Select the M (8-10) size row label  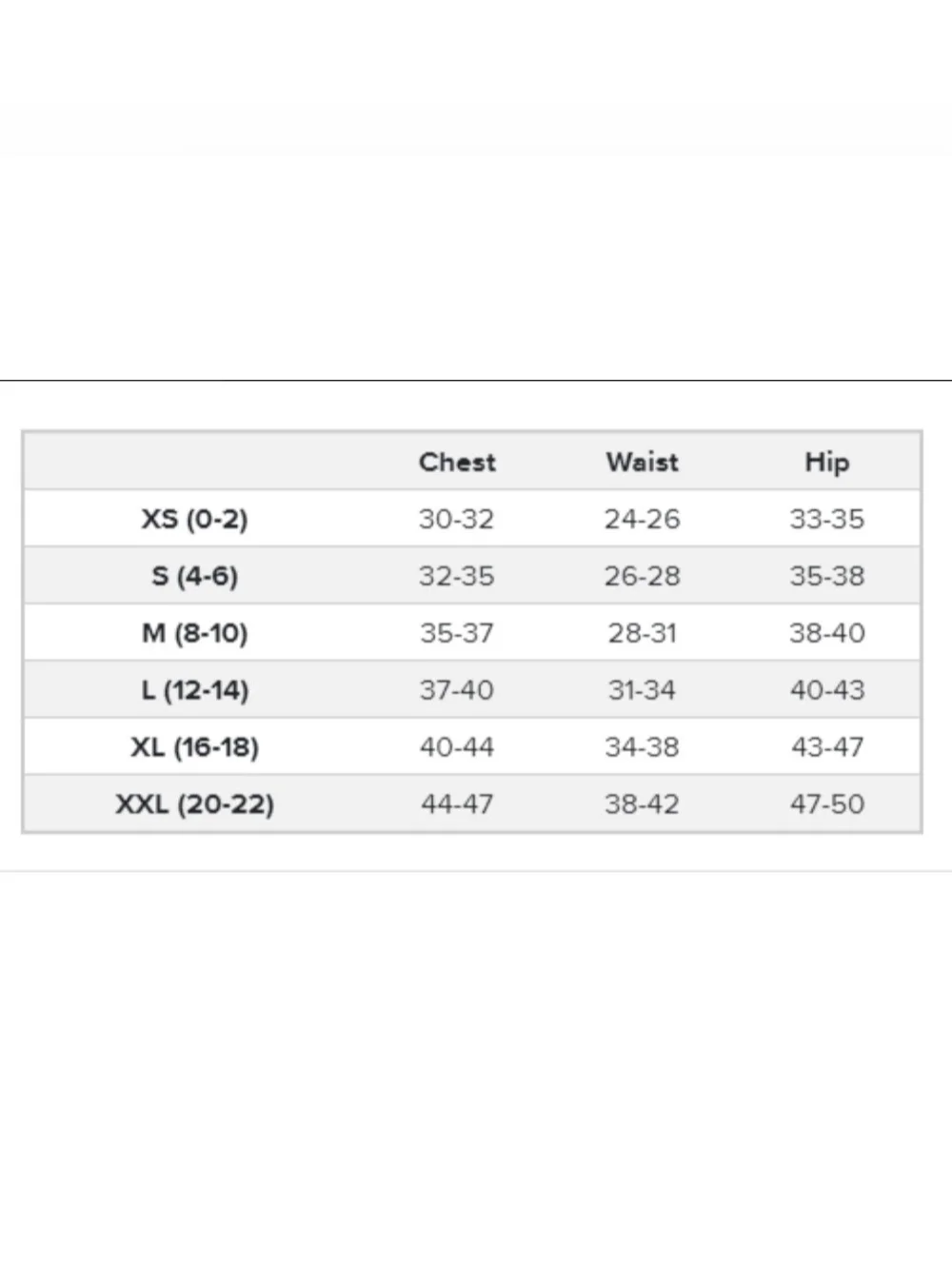pos(194,633)
